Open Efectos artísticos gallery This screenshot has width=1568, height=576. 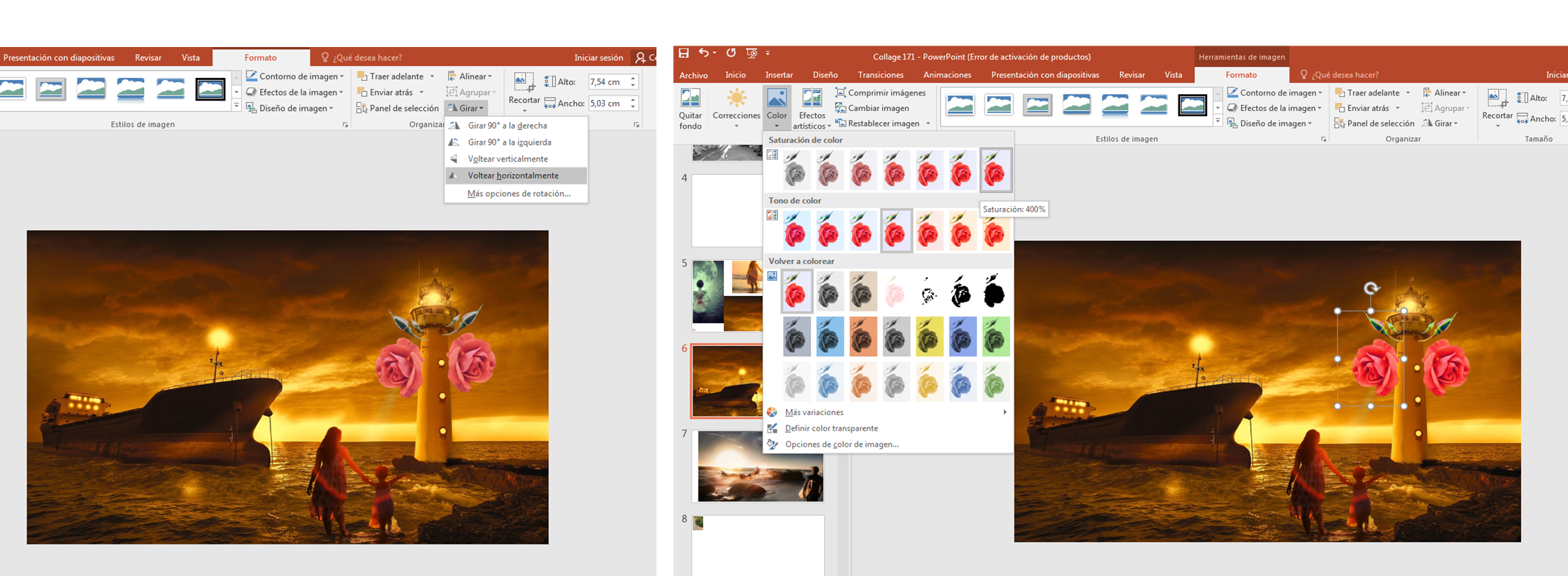click(x=812, y=109)
